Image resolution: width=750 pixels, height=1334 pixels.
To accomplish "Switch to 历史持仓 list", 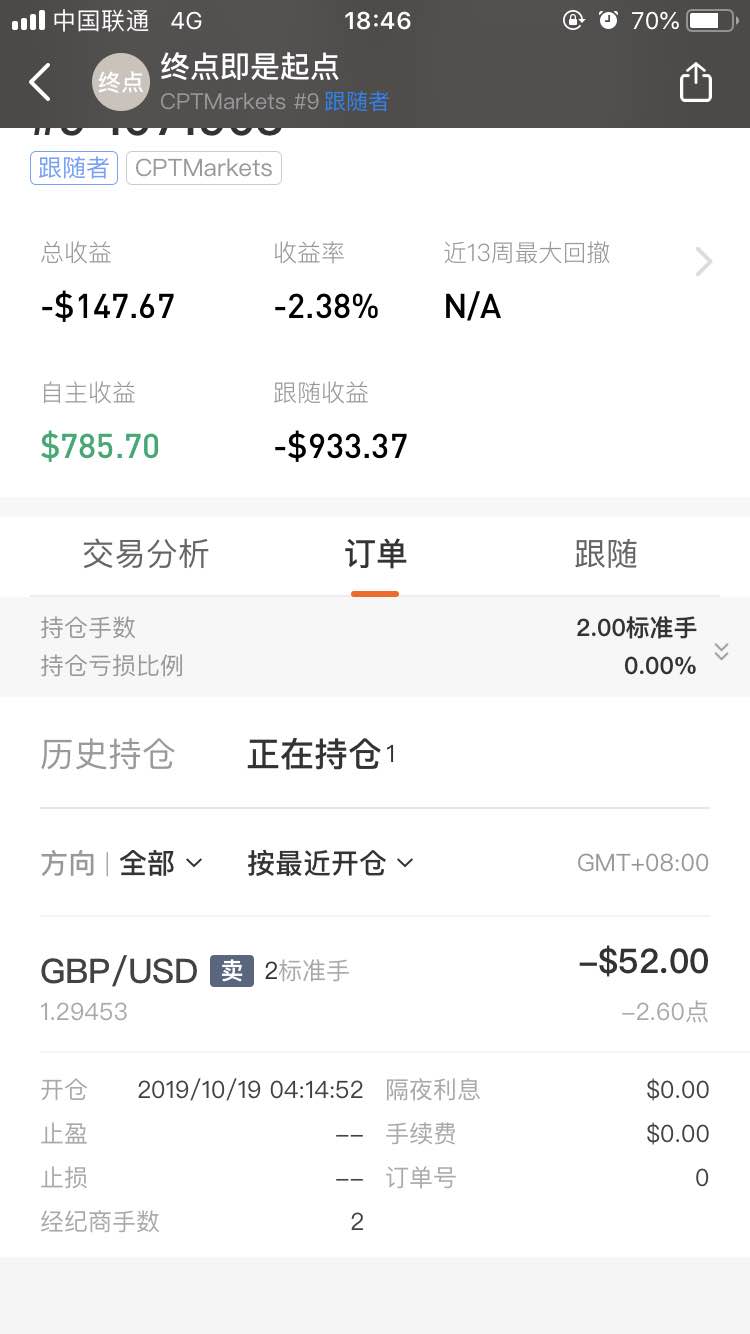I will pos(107,754).
